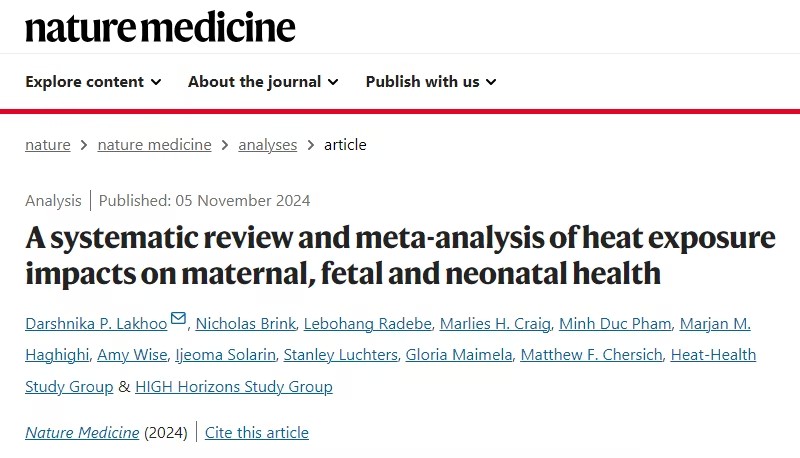Expand the Explore content dropdown
The width and height of the screenshot is (800, 458).
(x=93, y=82)
